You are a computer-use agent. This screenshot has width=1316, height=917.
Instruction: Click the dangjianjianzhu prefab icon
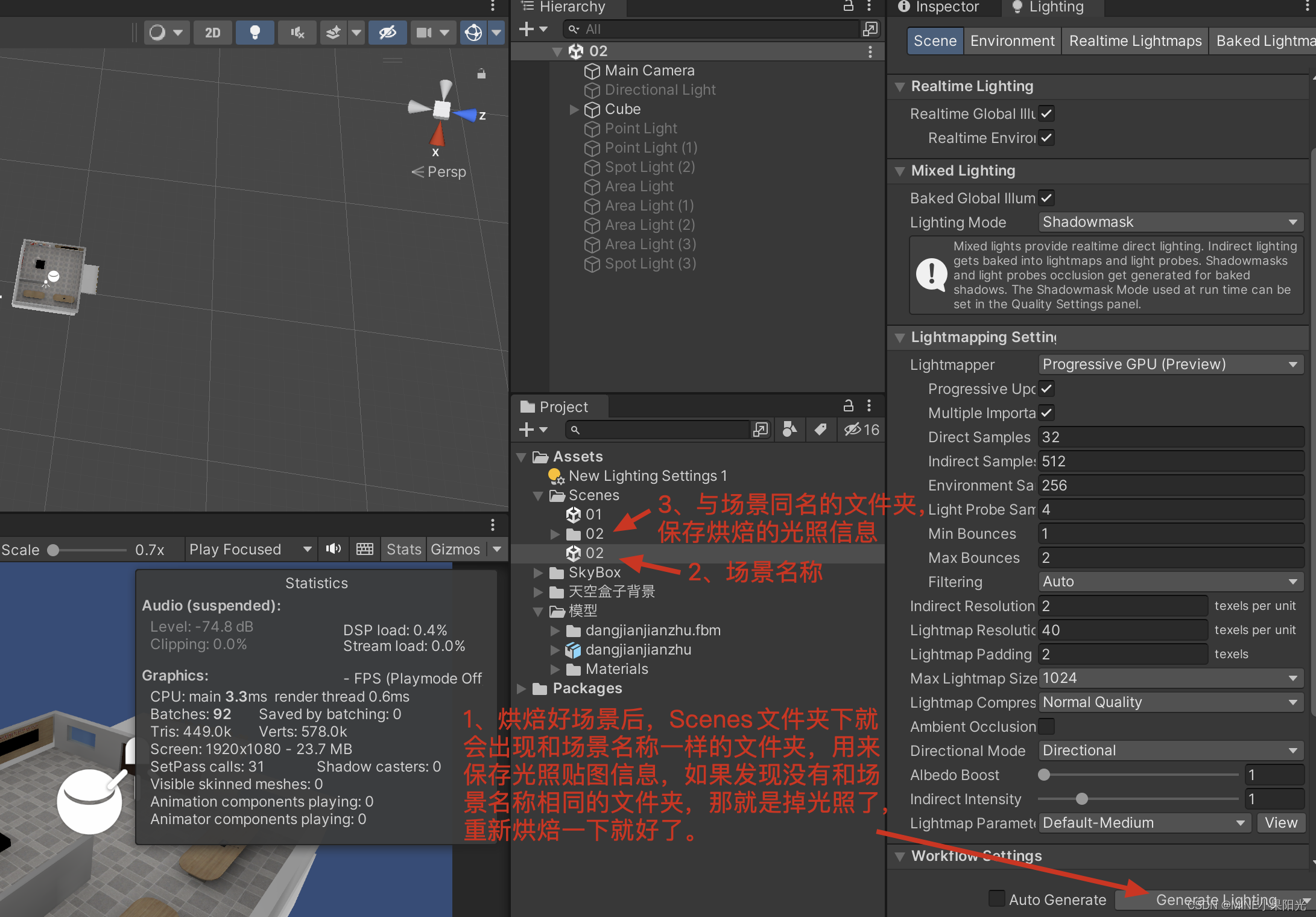(x=576, y=650)
